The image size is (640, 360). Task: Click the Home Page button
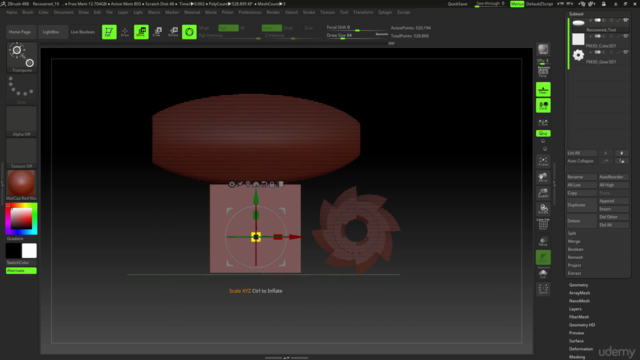pos(20,32)
